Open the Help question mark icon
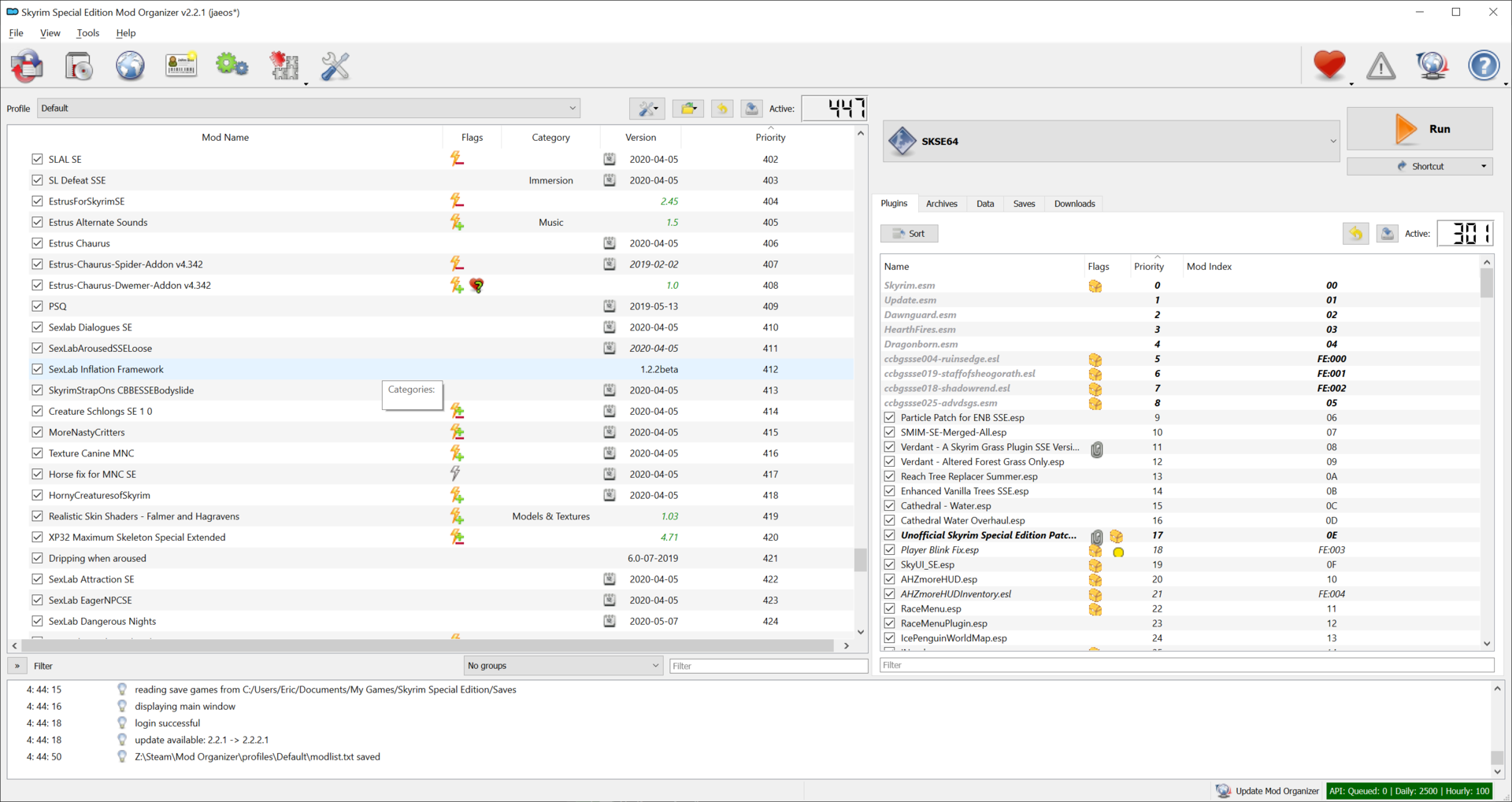 1484,65
